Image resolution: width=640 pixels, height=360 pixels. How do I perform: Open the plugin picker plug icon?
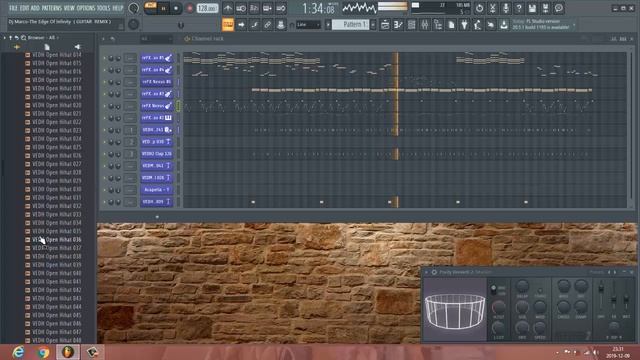[464, 25]
